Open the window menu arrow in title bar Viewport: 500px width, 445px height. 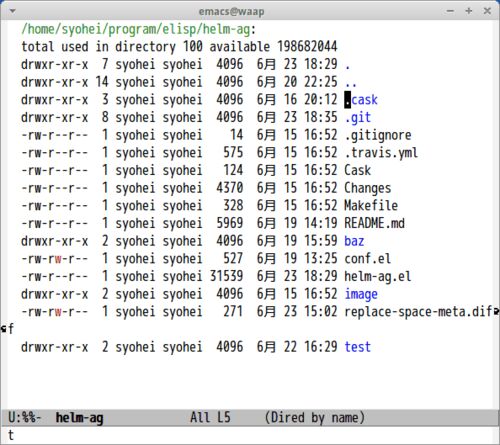point(13,11)
